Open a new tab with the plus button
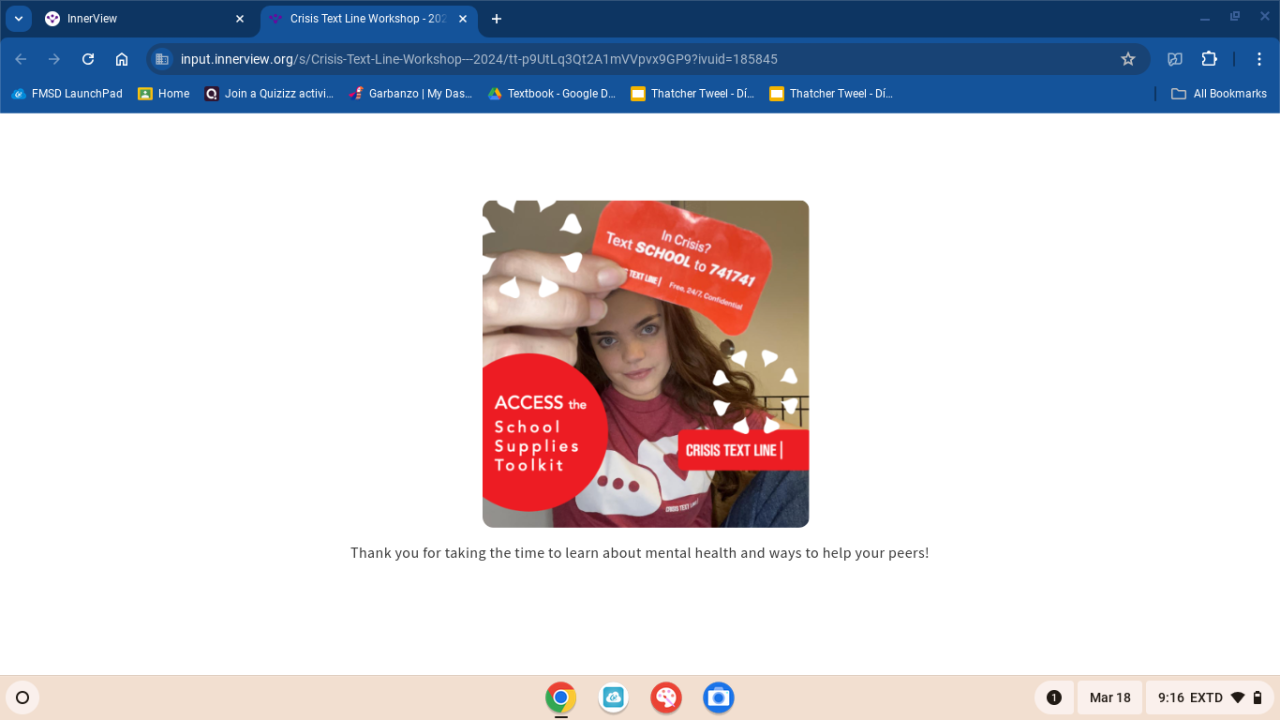The width and height of the screenshot is (1280, 720). pyautogui.click(x=497, y=19)
